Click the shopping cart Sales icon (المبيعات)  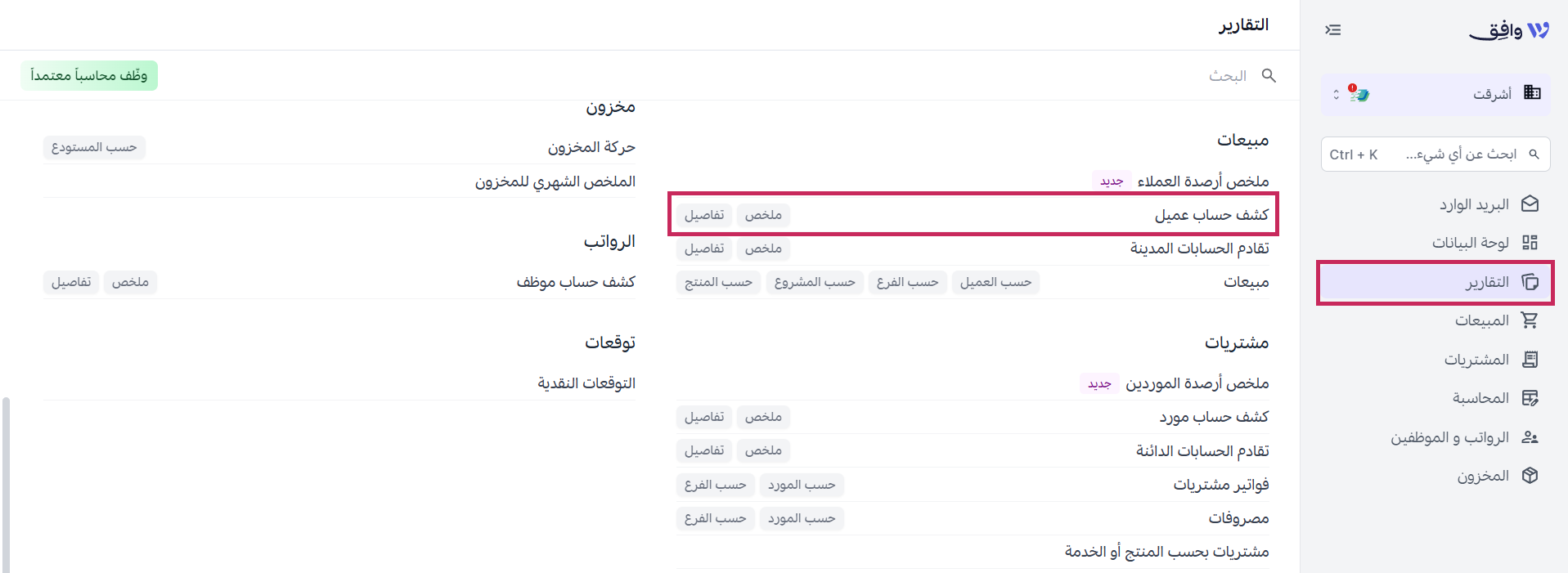coord(1530,320)
